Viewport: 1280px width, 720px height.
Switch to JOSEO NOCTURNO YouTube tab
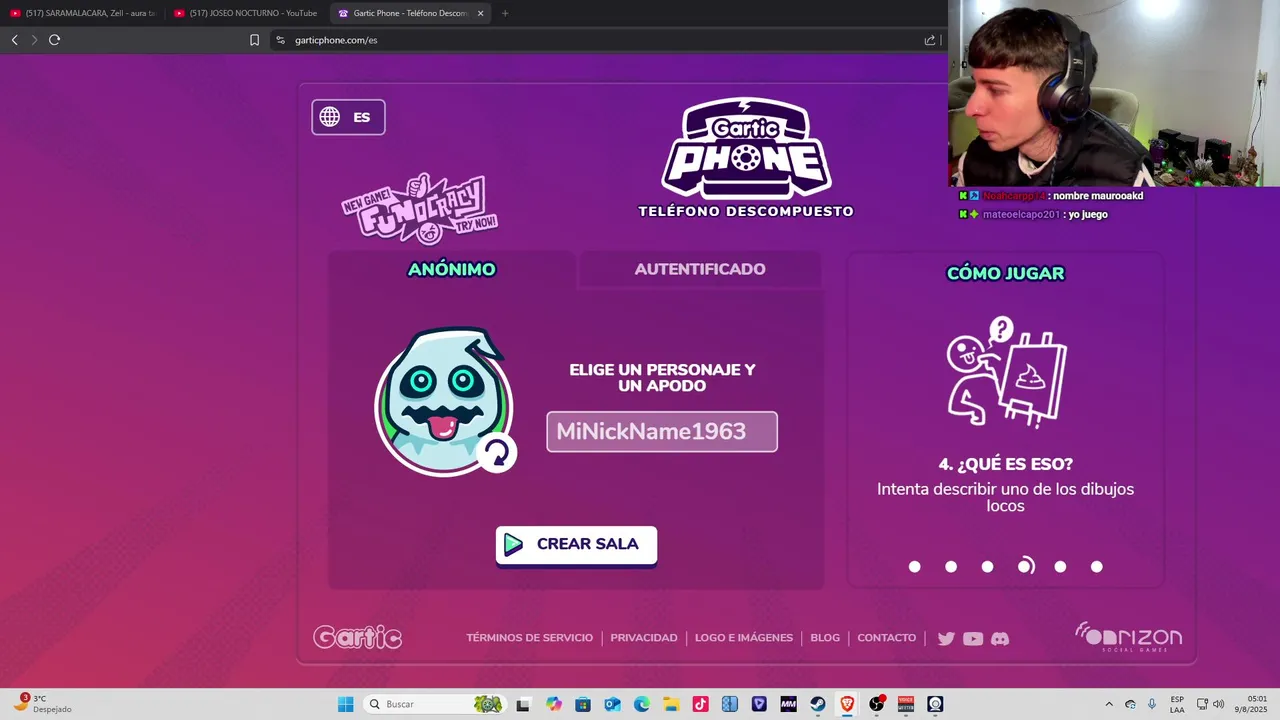coord(246,13)
